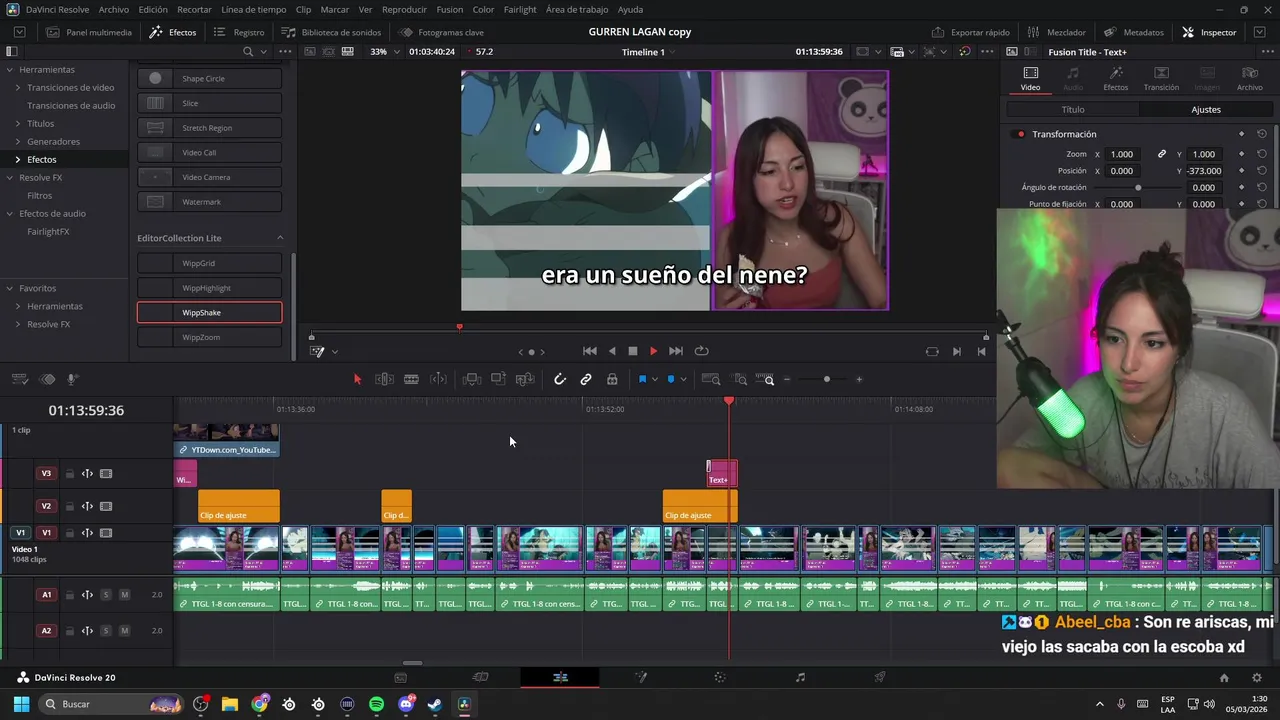
Task: Open the Fairlight menu
Action: 520,9
